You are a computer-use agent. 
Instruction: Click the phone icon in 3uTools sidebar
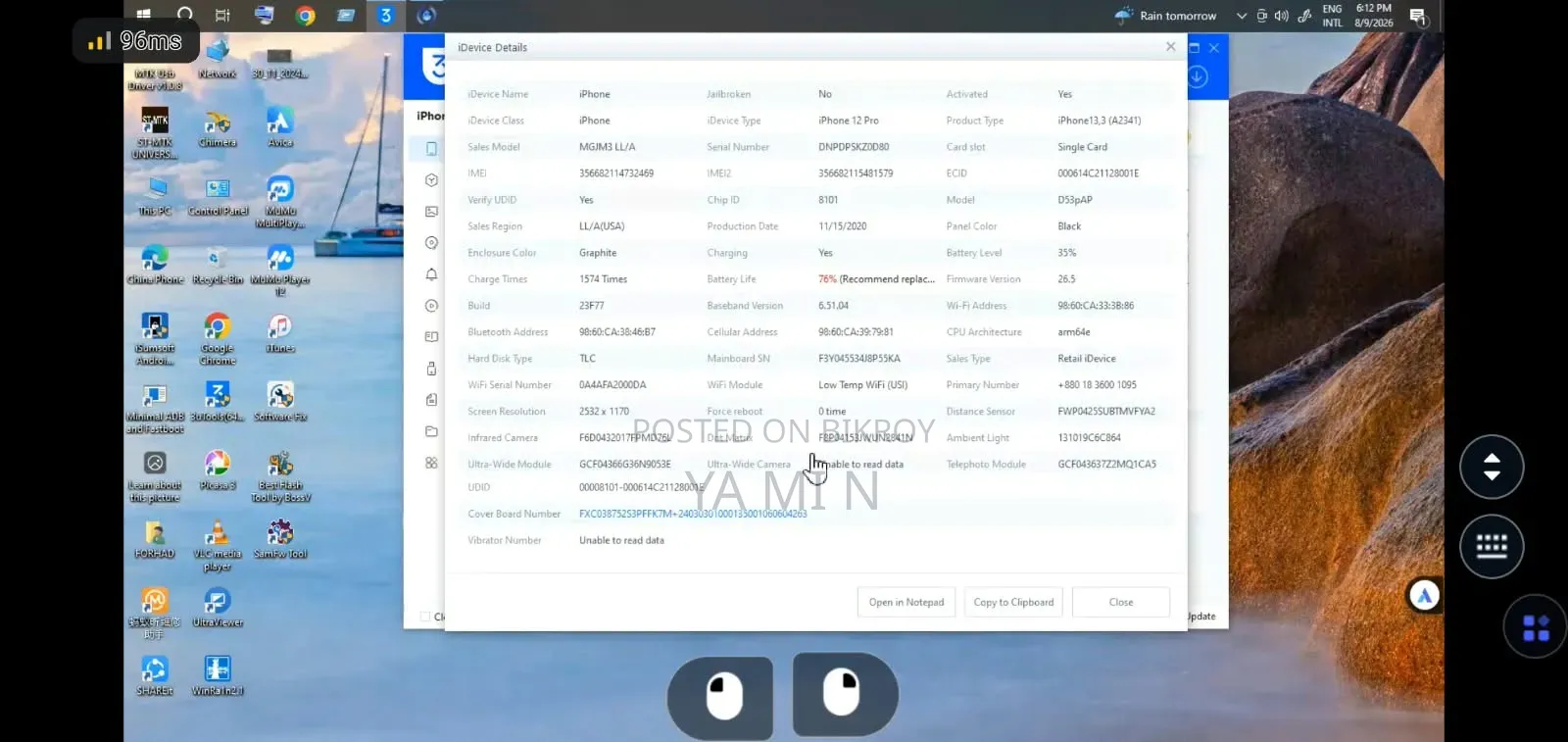point(431,149)
